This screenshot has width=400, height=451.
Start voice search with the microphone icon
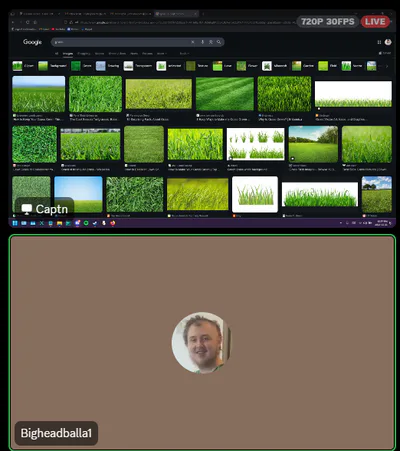(202, 42)
